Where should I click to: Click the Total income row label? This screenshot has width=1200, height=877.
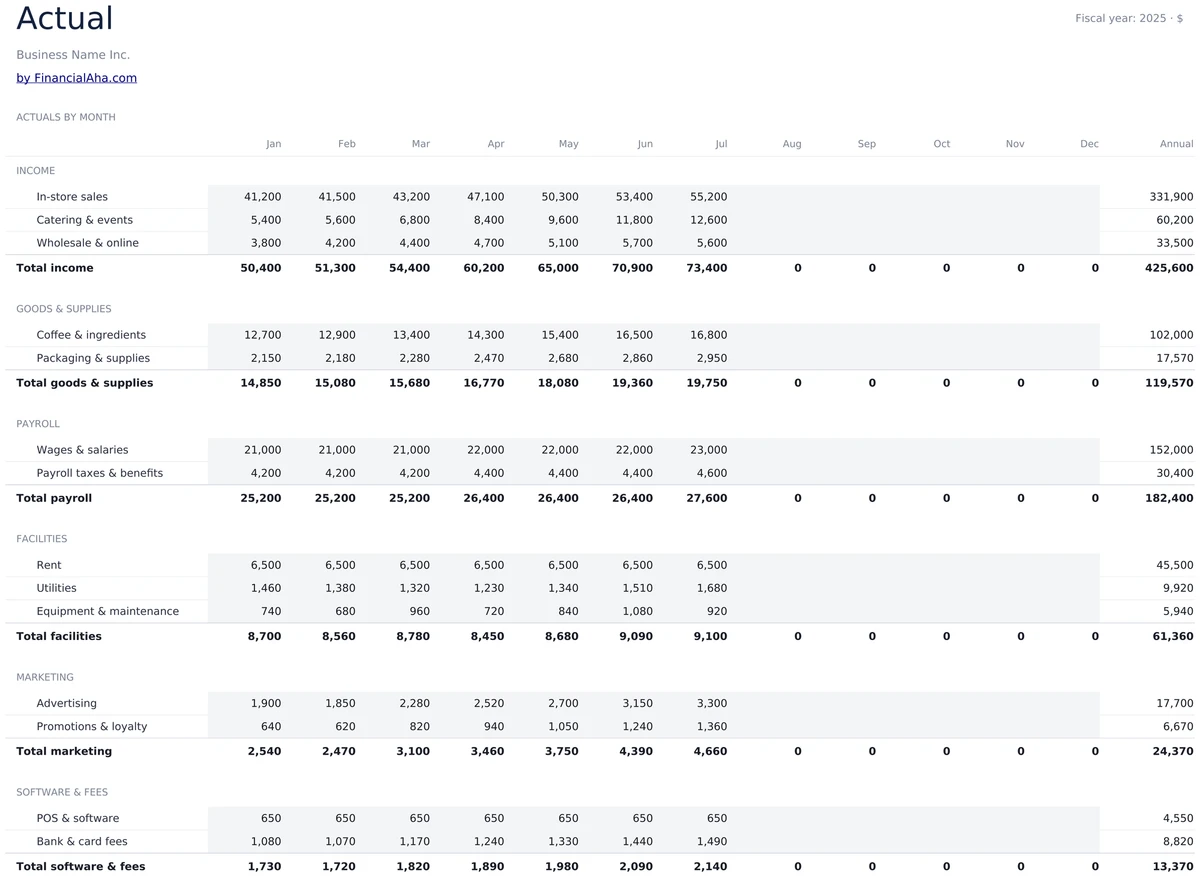pyautogui.click(x=55, y=268)
